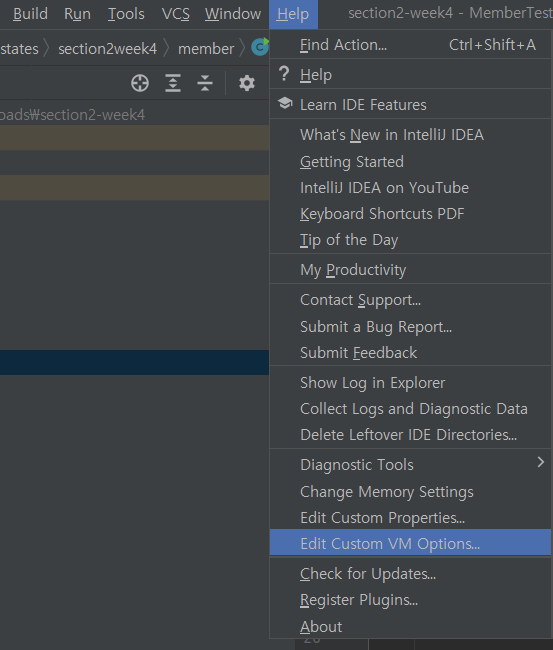Click the section2week4 breadcrumb segment
This screenshot has width=553, height=650.
click(x=107, y=49)
